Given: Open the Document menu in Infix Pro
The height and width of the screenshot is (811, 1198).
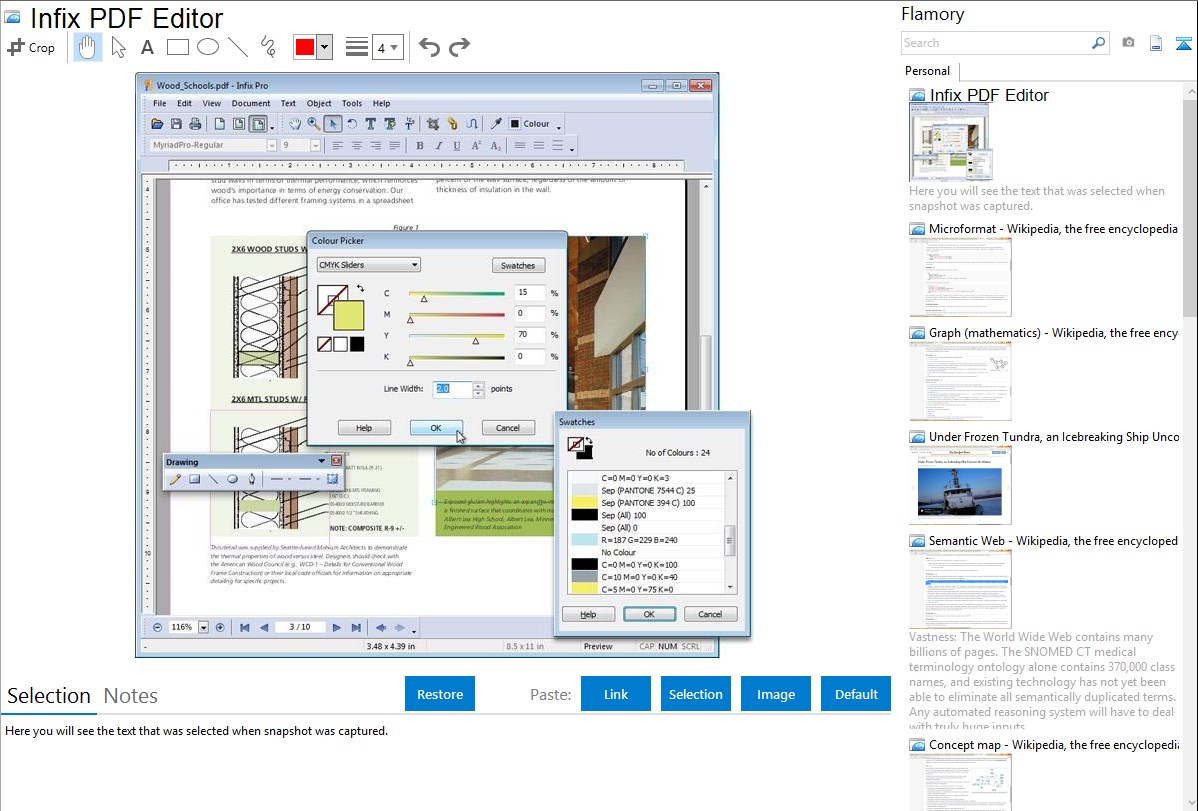Looking at the screenshot, I should pyautogui.click(x=251, y=103).
